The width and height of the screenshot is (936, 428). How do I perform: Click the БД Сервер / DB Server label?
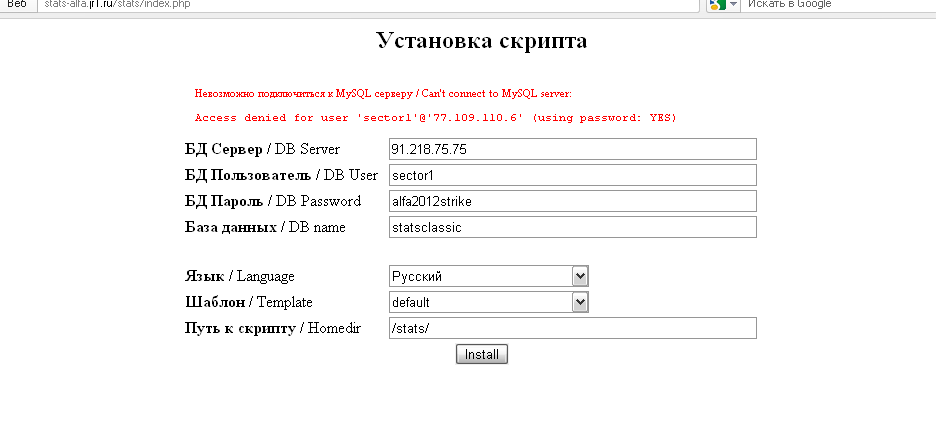(262, 149)
